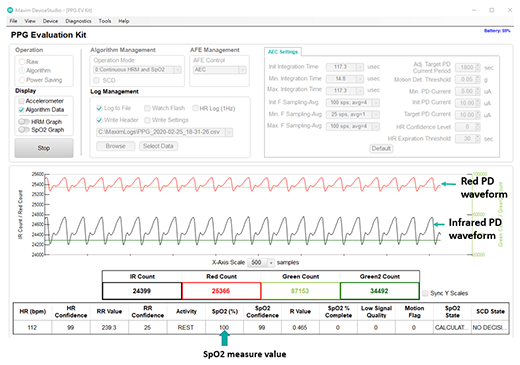Open the Help menu
This screenshot has height=365, width=520.
[124, 21]
